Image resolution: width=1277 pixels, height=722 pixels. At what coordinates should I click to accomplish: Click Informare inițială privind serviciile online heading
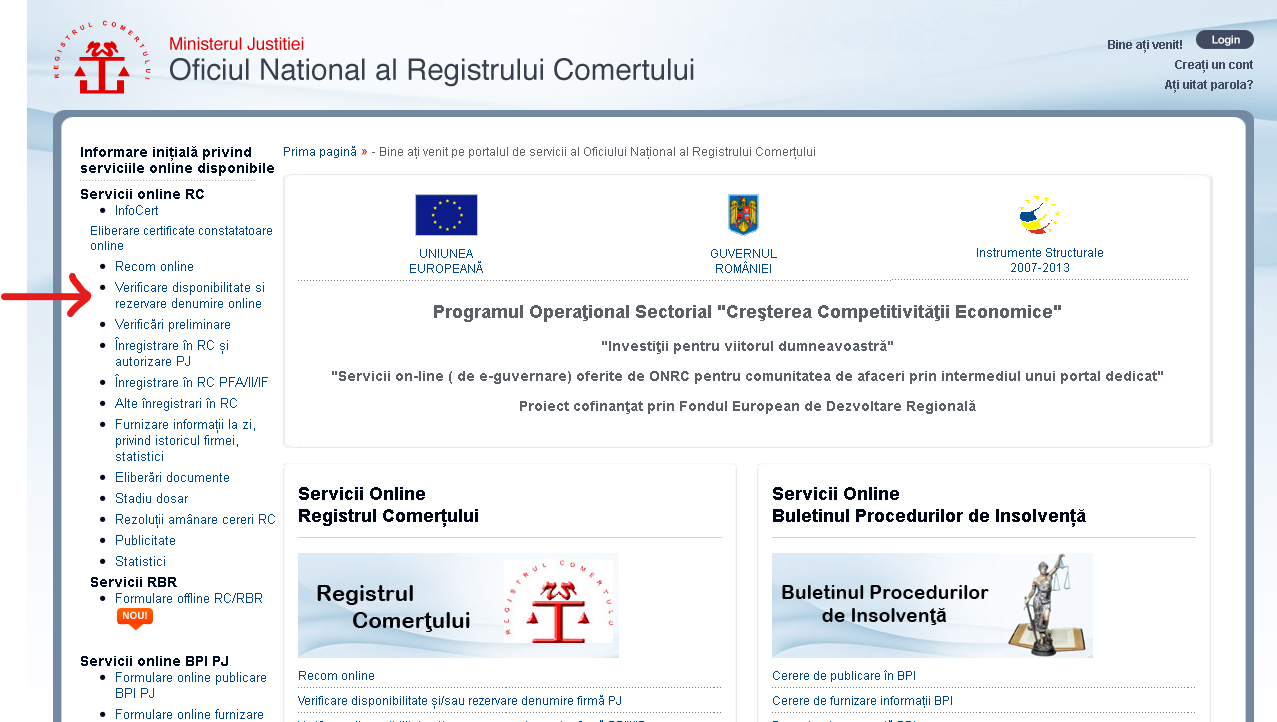[x=177, y=160]
